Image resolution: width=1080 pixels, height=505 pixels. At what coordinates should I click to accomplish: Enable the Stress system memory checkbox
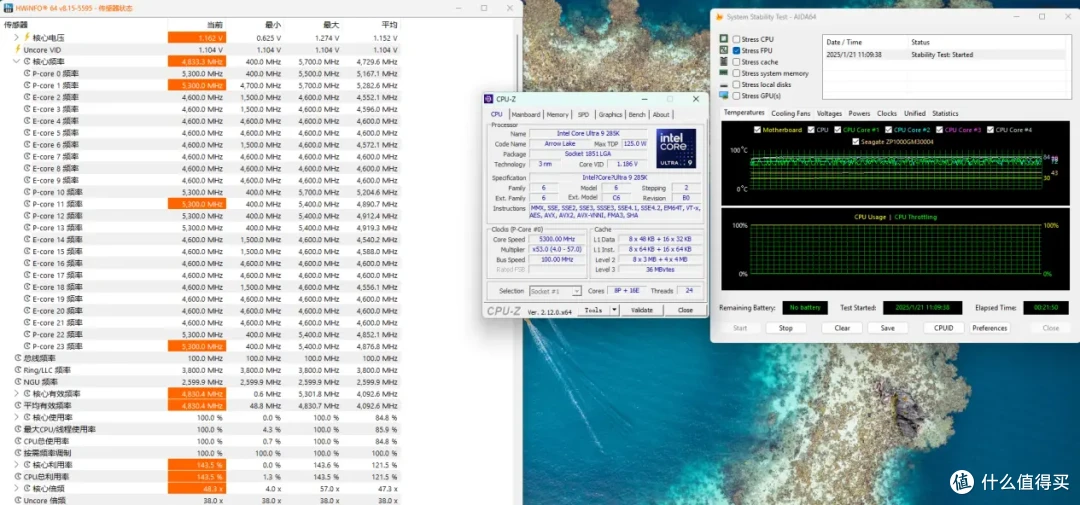pos(737,73)
